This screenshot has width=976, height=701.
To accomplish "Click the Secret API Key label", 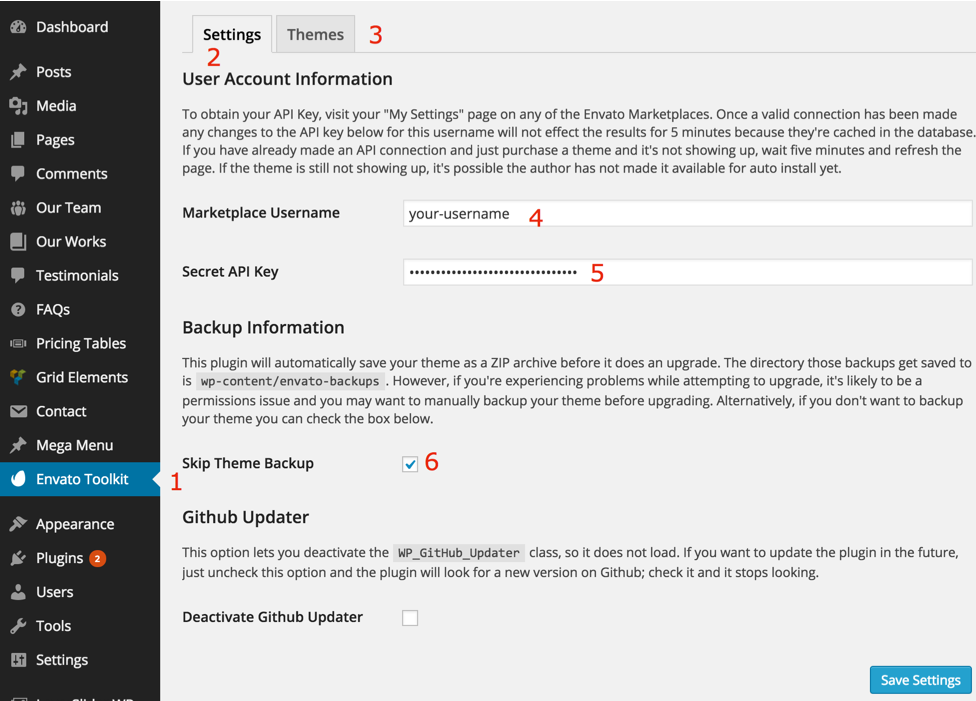I will click(x=230, y=272).
